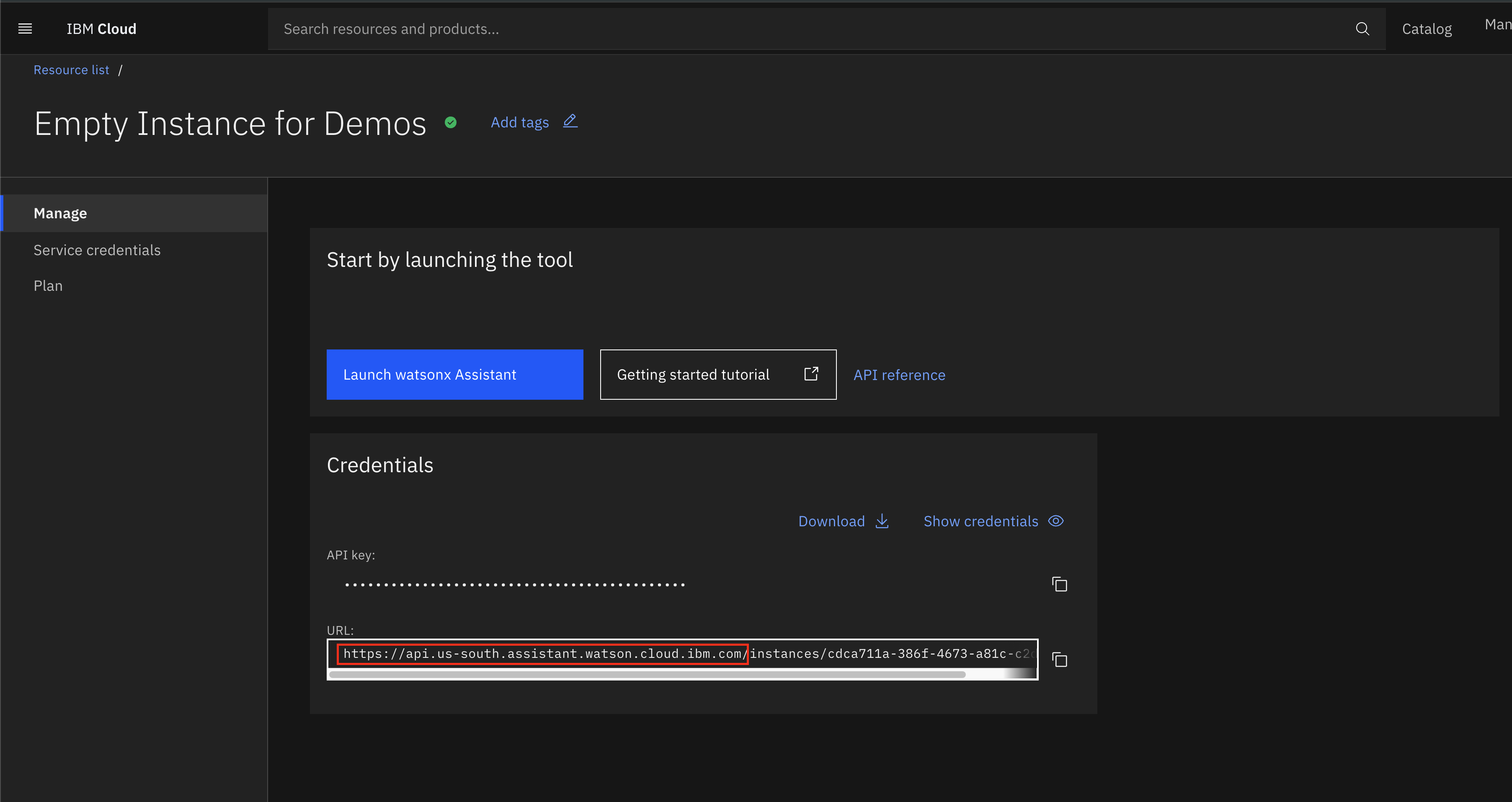Image resolution: width=1512 pixels, height=802 pixels.
Task: Open the Catalog menu
Action: 1427,29
